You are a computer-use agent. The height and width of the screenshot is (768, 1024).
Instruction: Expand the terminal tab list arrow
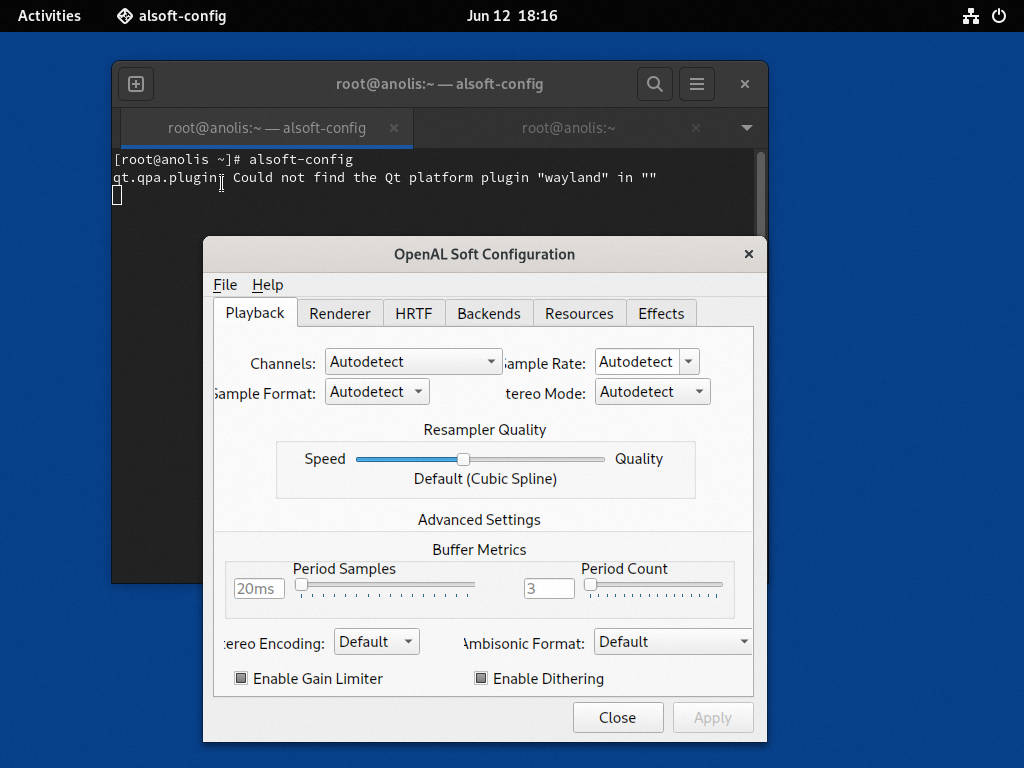coord(746,128)
